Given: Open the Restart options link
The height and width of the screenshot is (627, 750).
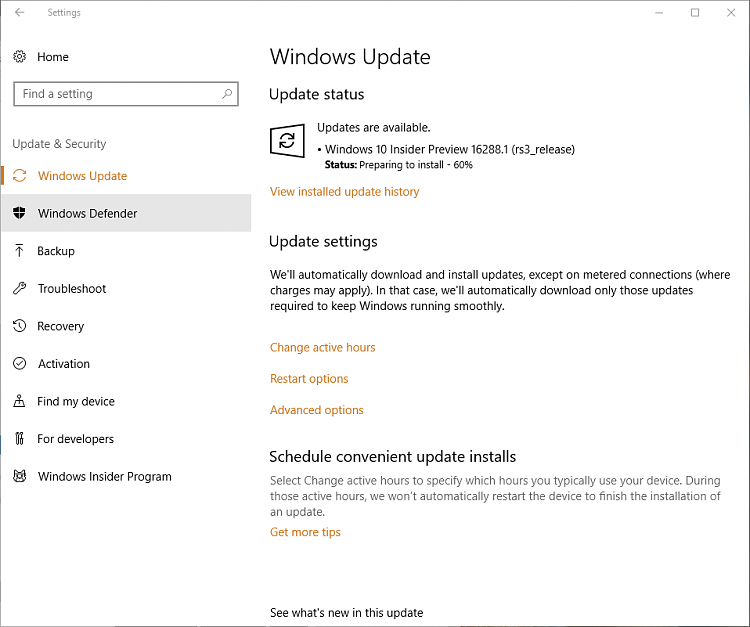Looking at the screenshot, I should (x=309, y=379).
